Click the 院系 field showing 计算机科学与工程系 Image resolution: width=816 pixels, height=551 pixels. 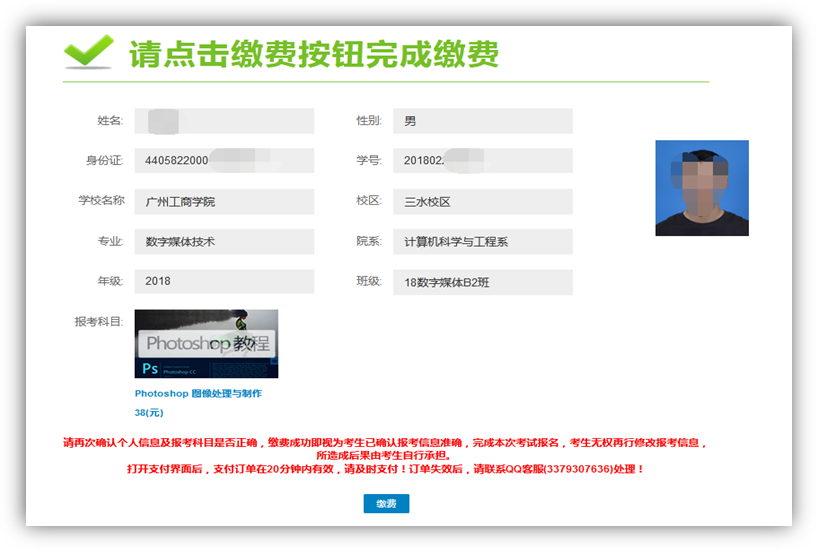pos(482,242)
